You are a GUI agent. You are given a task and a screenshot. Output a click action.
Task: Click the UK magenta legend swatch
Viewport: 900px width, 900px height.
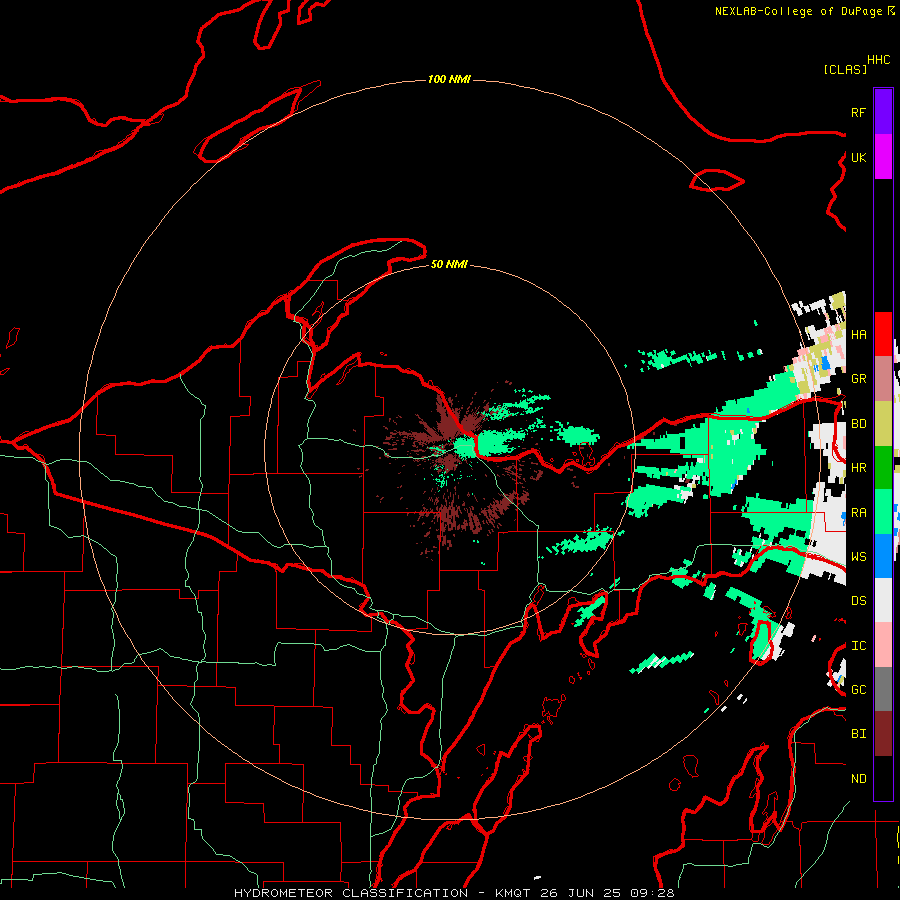[883, 157]
